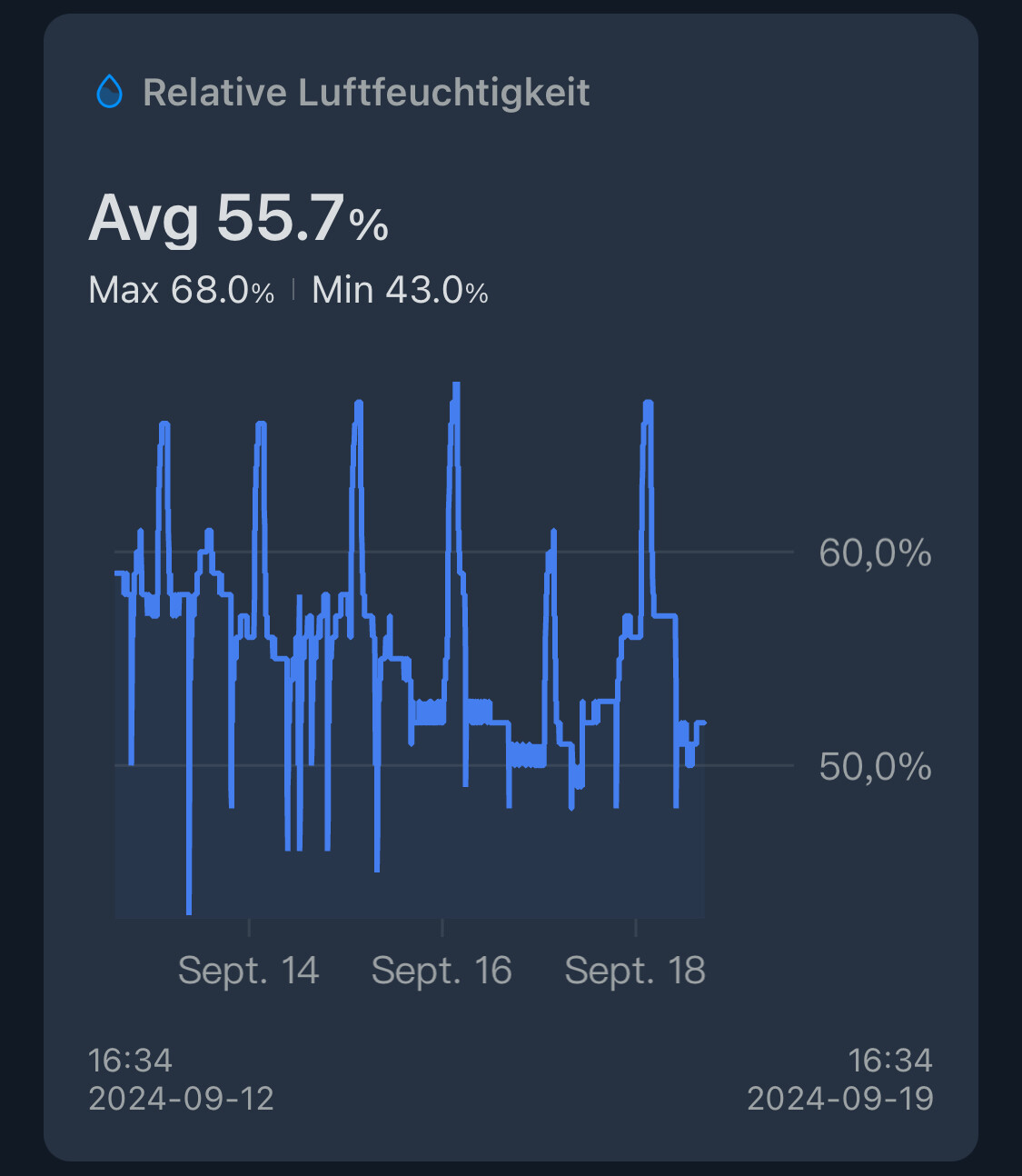1022x1176 pixels.
Task: Tap the highest peak of the humidity graph
Action: pyautogui.click(x=456, y=385)
